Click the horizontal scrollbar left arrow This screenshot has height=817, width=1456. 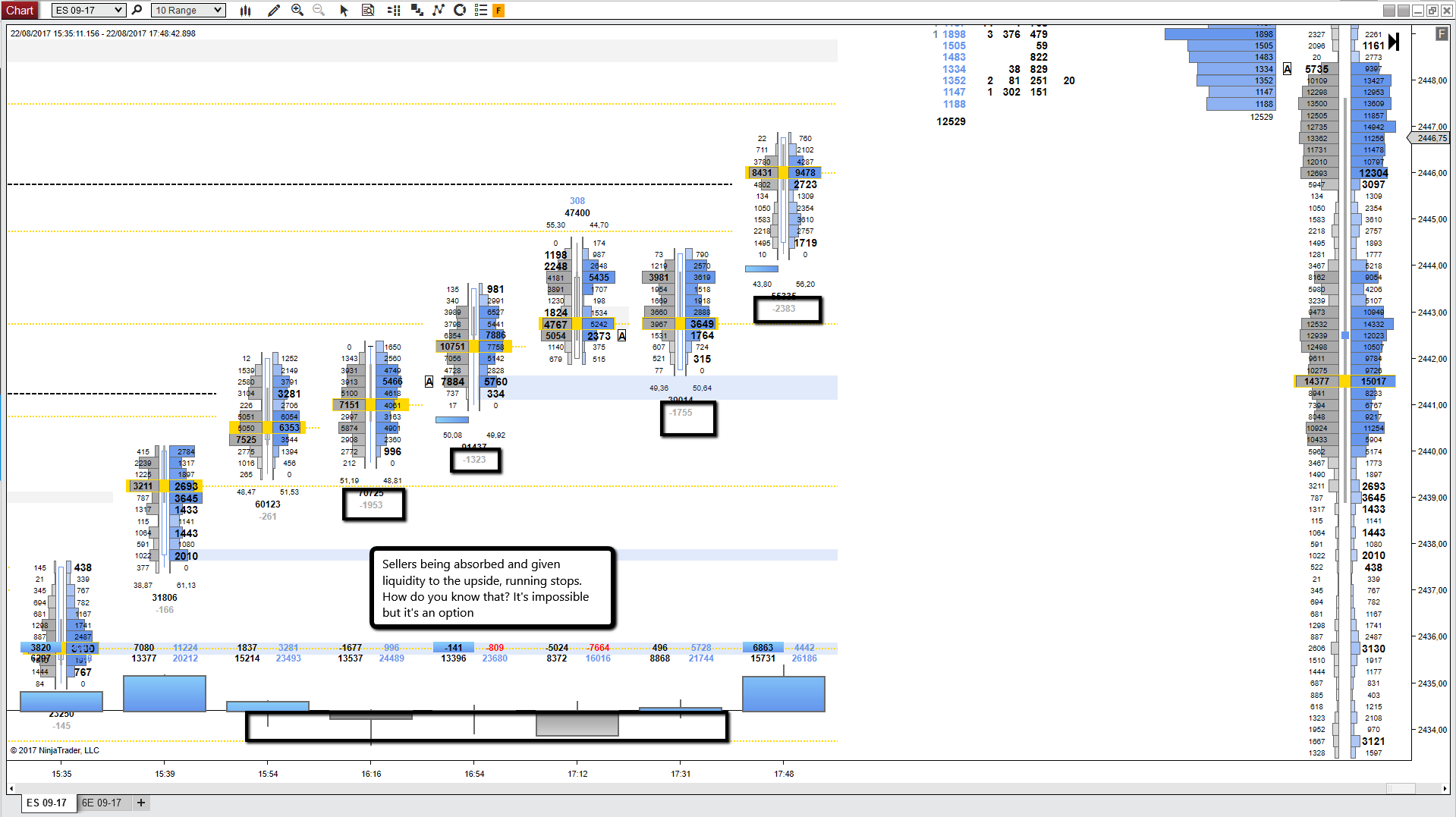[11, 788]
